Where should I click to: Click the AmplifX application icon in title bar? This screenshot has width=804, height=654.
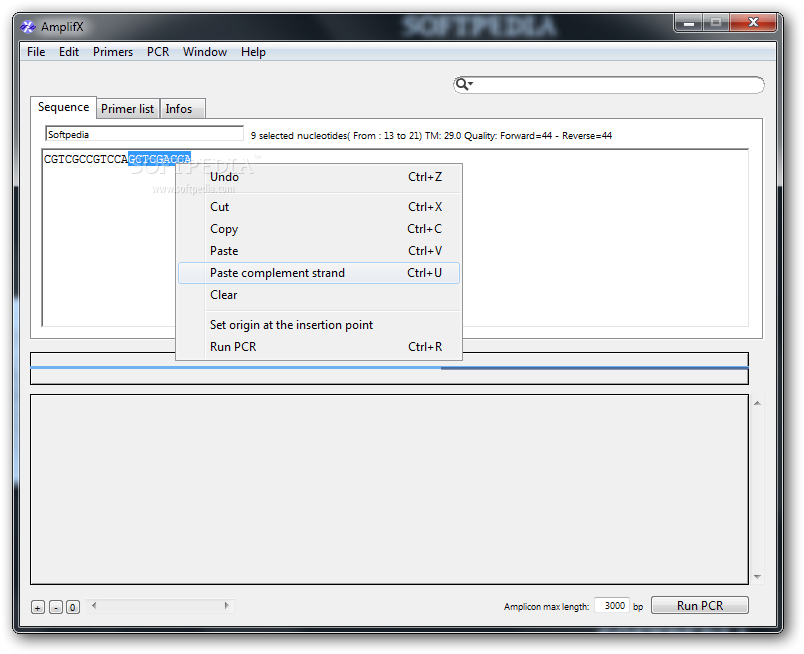[28, 27]
